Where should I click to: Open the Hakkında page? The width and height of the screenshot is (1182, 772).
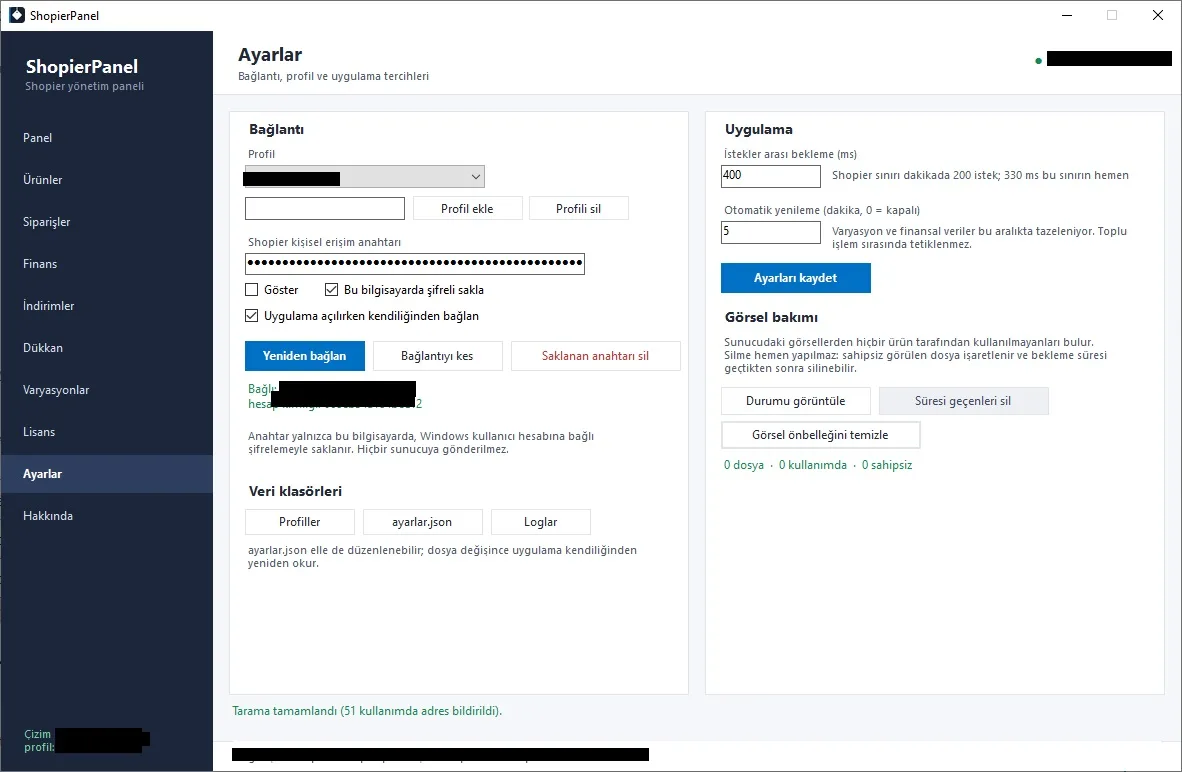(106, 516)
